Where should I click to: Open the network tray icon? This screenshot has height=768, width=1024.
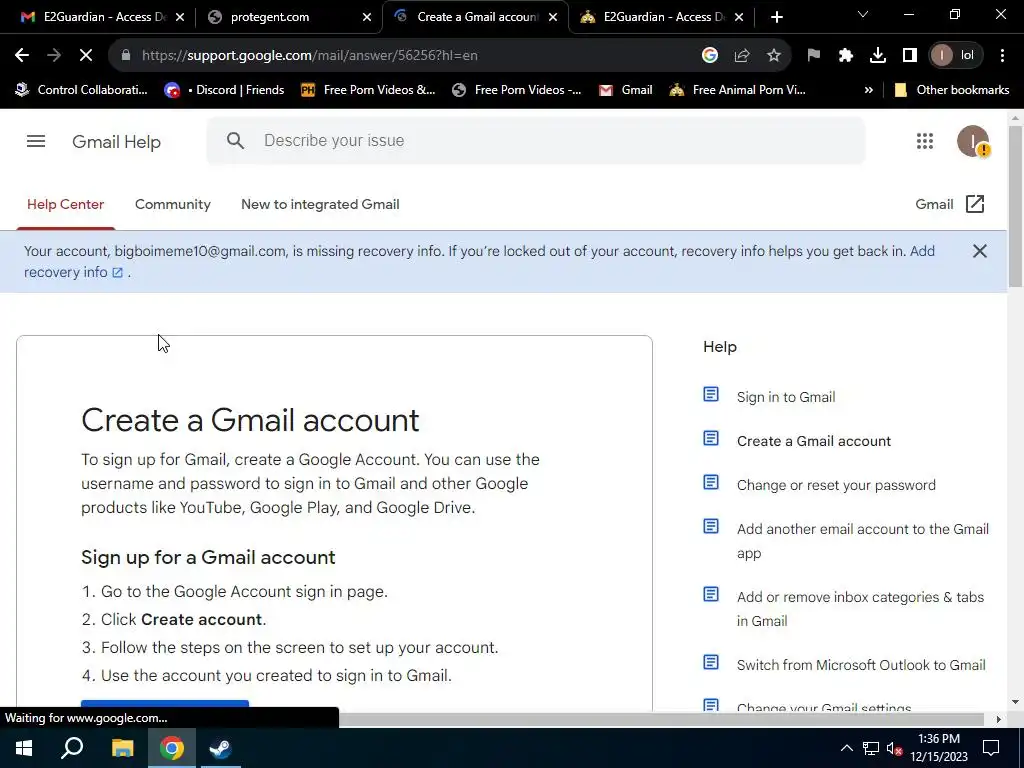(871, 748)
